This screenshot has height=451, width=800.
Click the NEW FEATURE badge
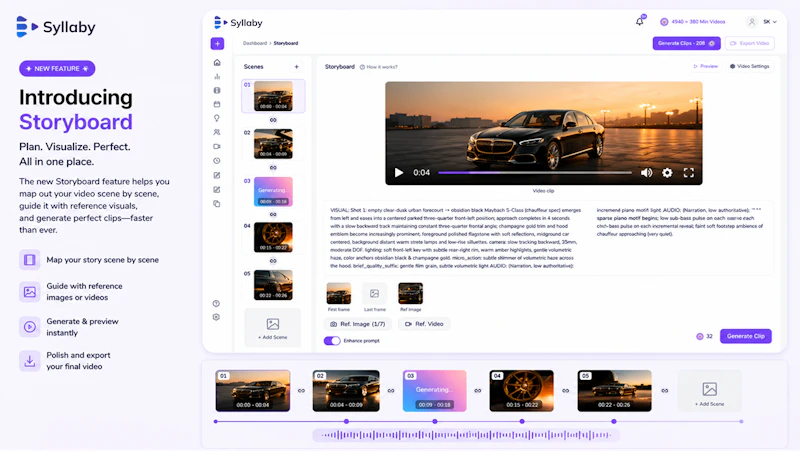click(57, 68)
